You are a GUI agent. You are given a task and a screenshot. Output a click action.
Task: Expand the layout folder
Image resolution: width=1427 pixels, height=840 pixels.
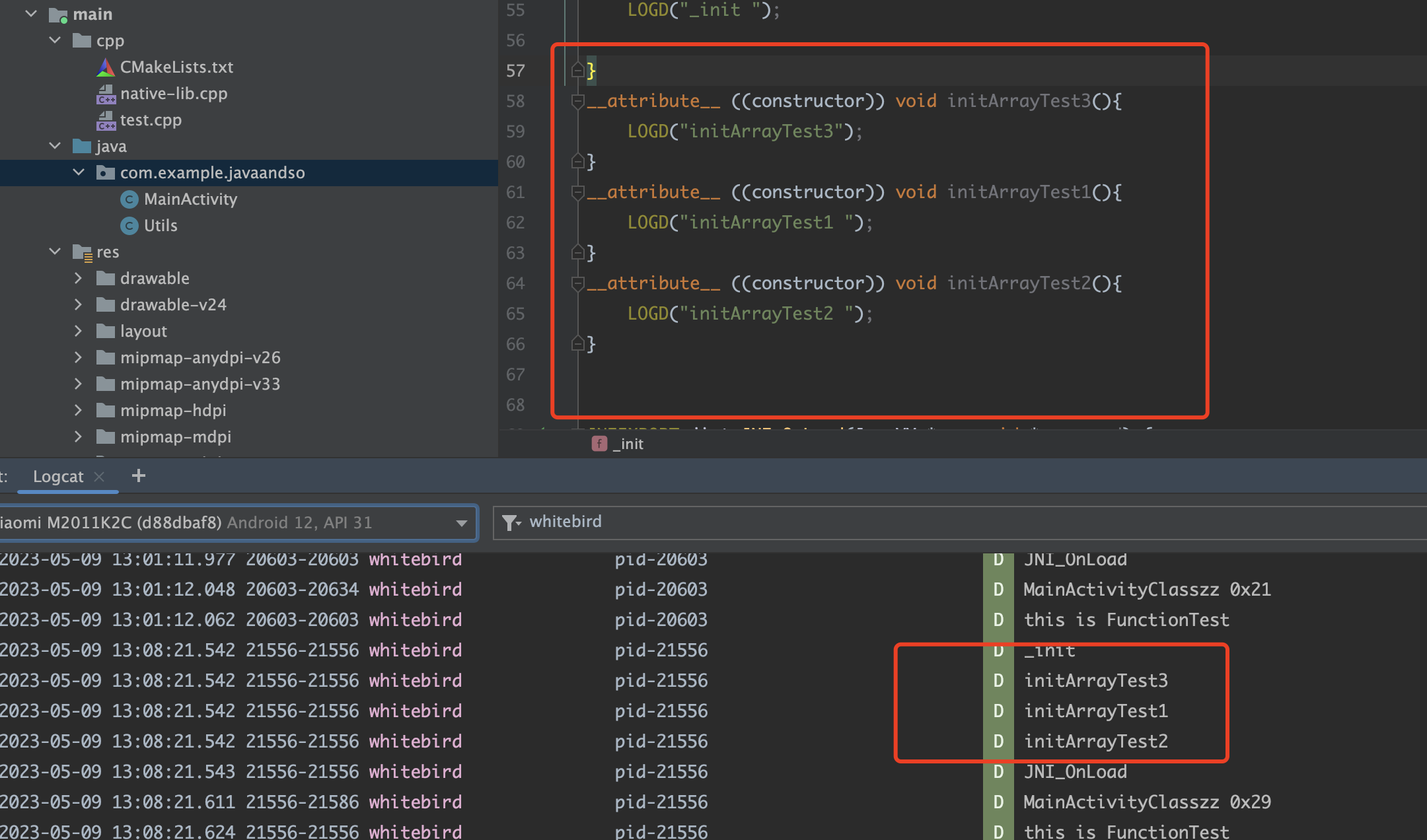coord(79,331)
